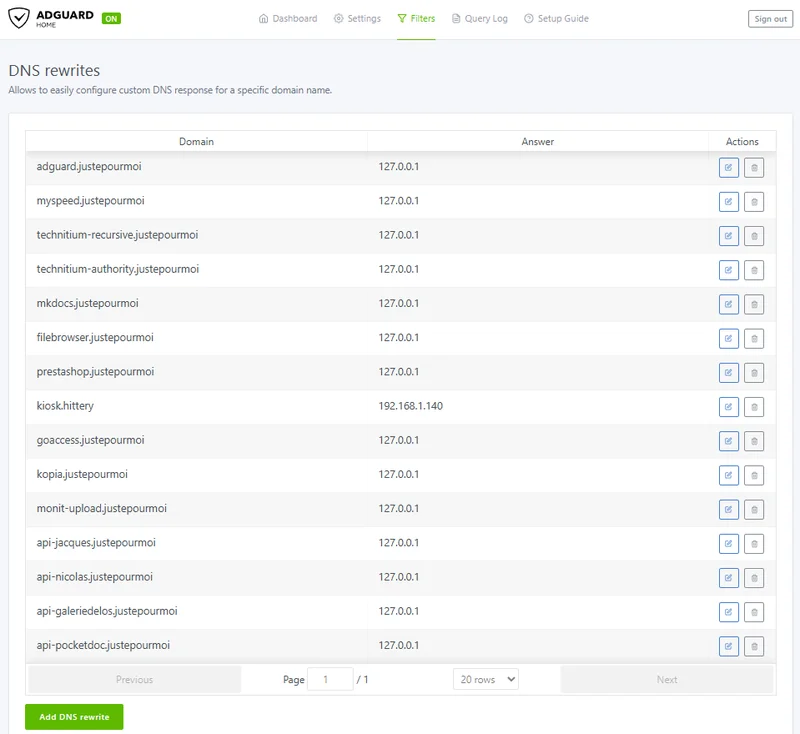
Task: Focus the page number input field
Action: (x=330, y=679)
